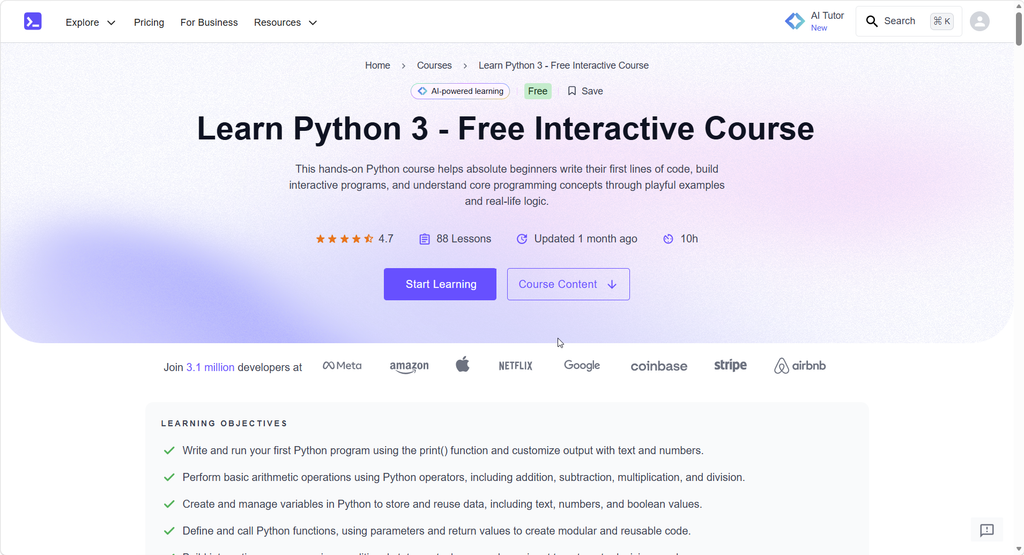Click the Netflix logo
This screenshot has height=555, width=1024.
515,366
